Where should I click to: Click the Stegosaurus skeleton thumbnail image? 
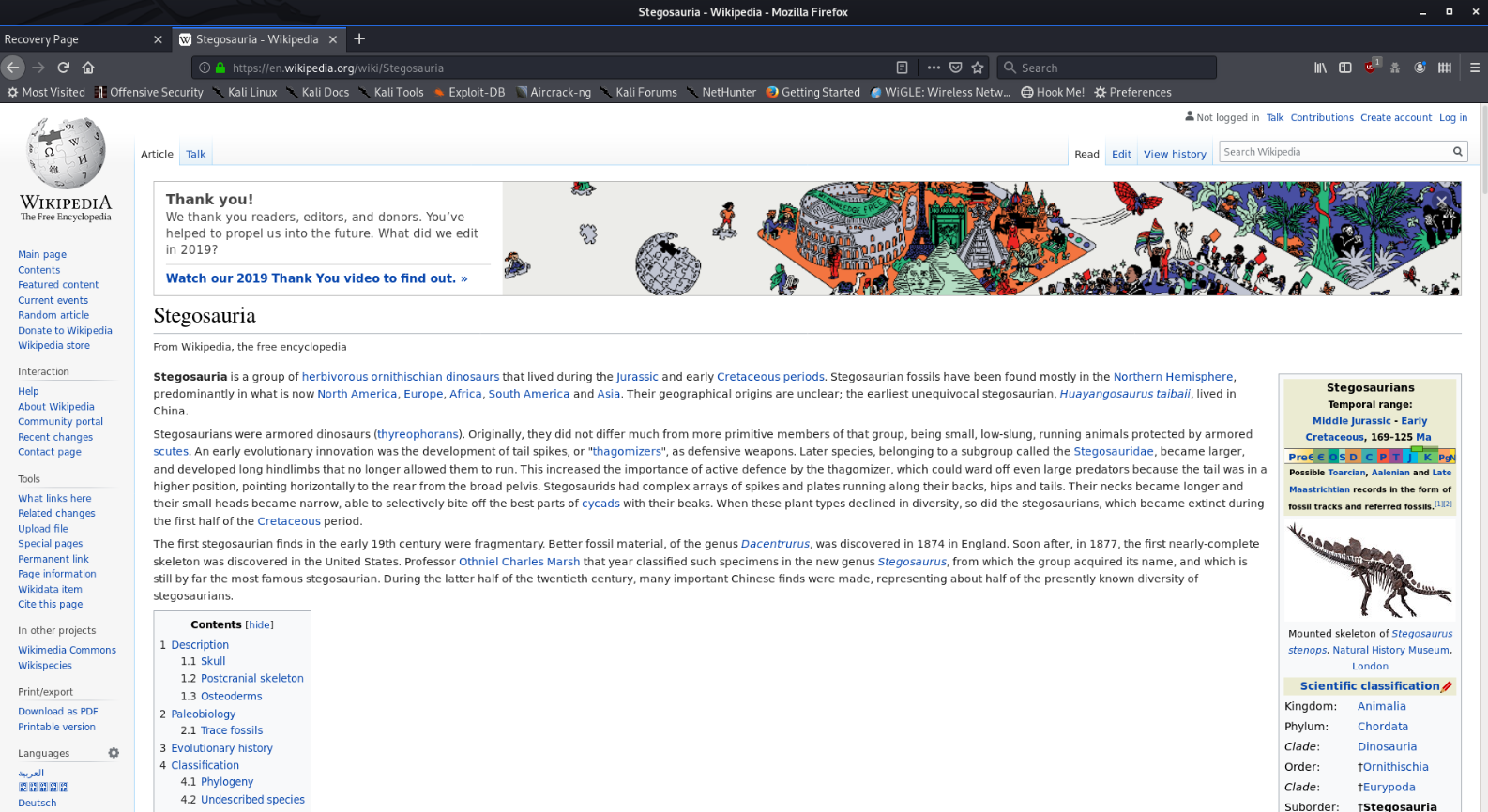pos(1370,570)
